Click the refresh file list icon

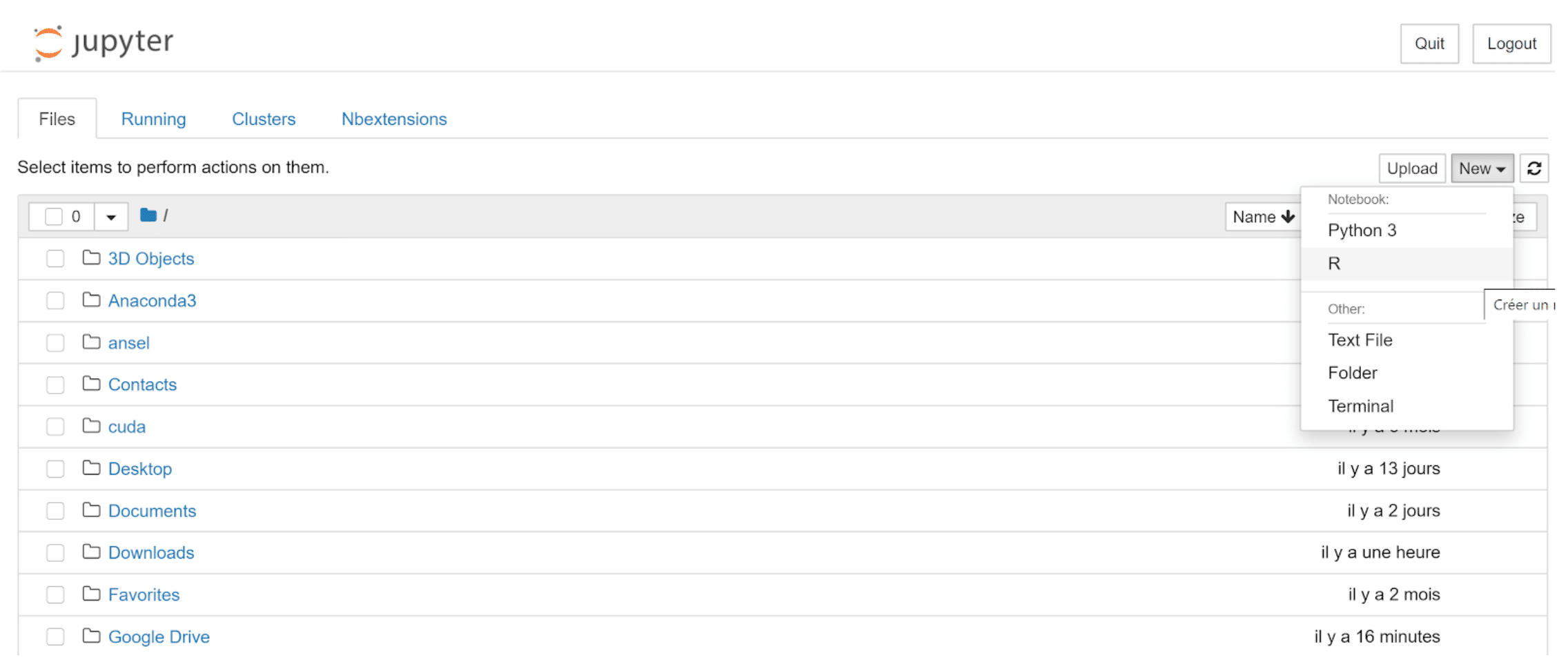tap(1534, 168)
